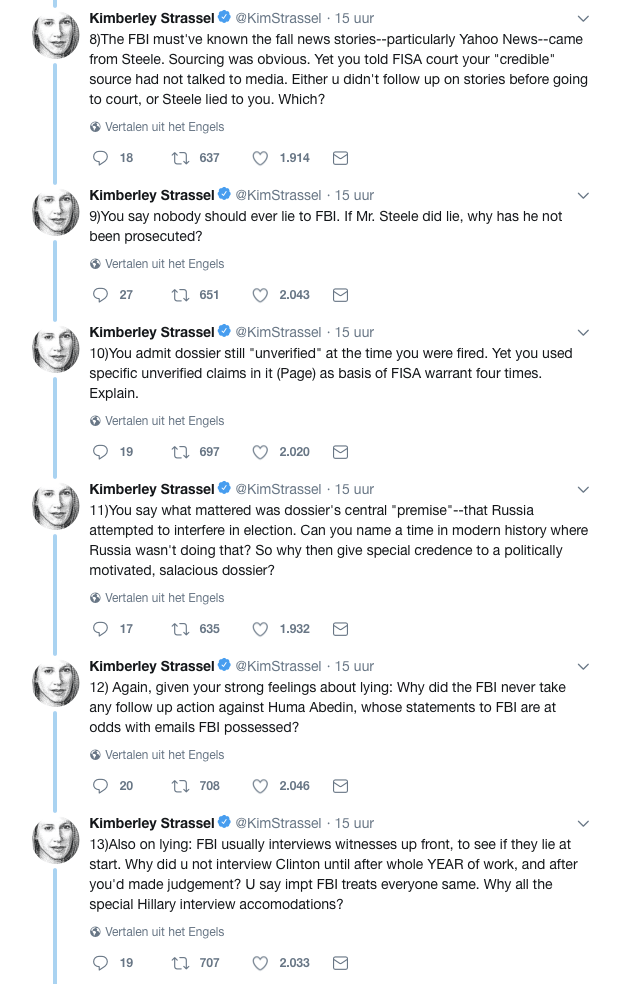Like tweet 8 with 1.914 likes

(261, 158)
